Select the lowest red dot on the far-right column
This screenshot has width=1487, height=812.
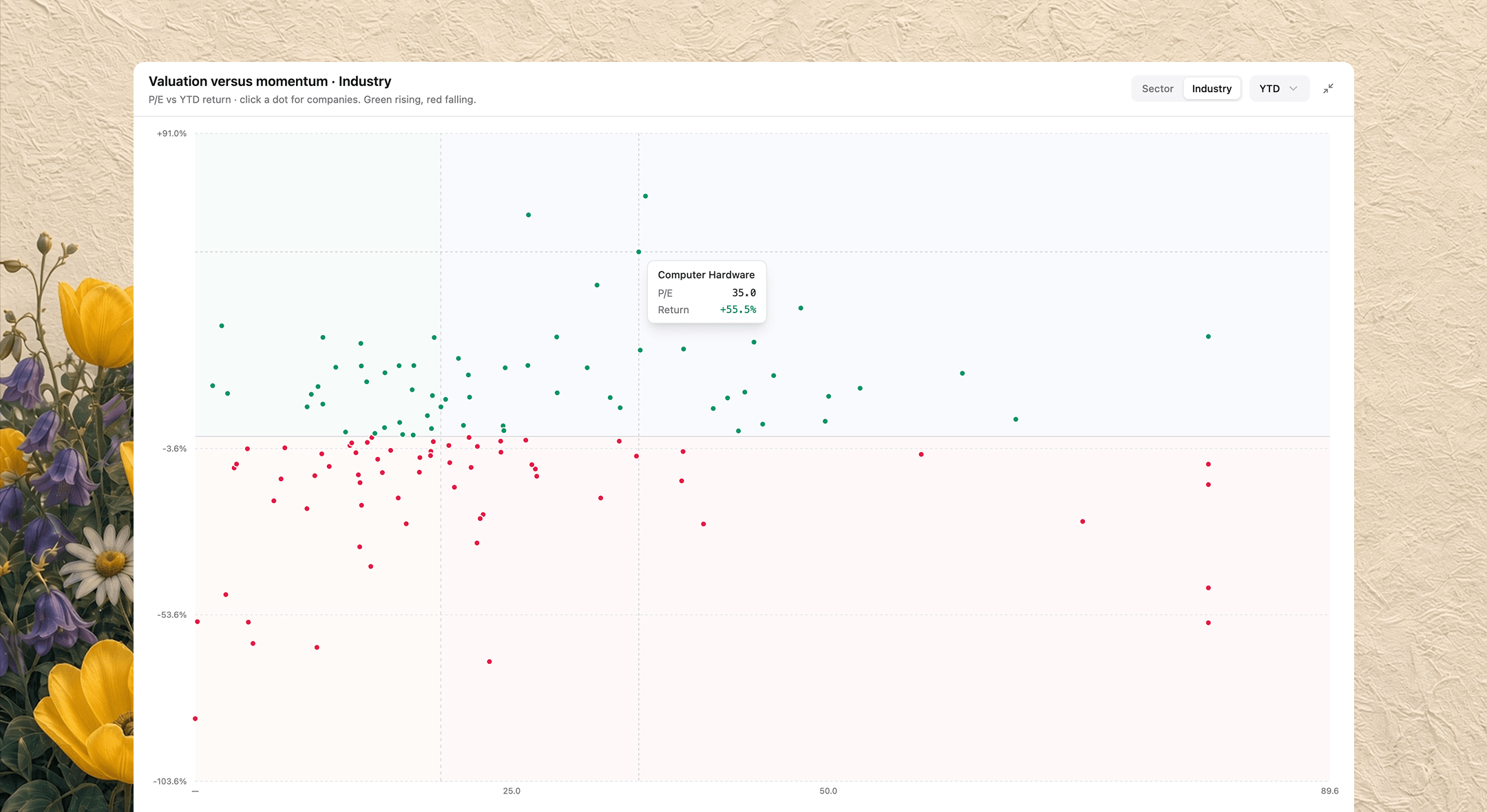click(x=1208, y=623)
